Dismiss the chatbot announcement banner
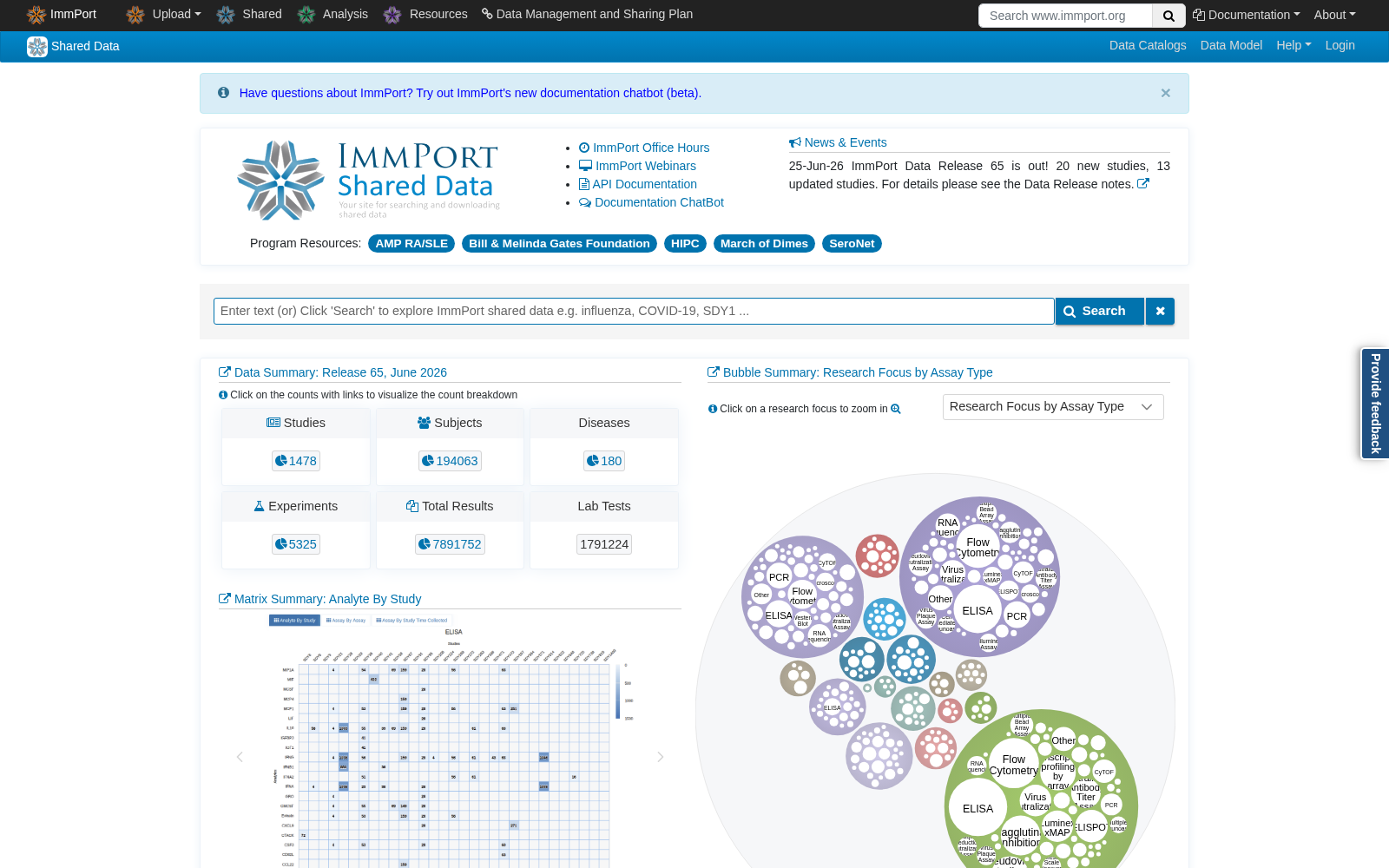 [x=1166, y=93]
